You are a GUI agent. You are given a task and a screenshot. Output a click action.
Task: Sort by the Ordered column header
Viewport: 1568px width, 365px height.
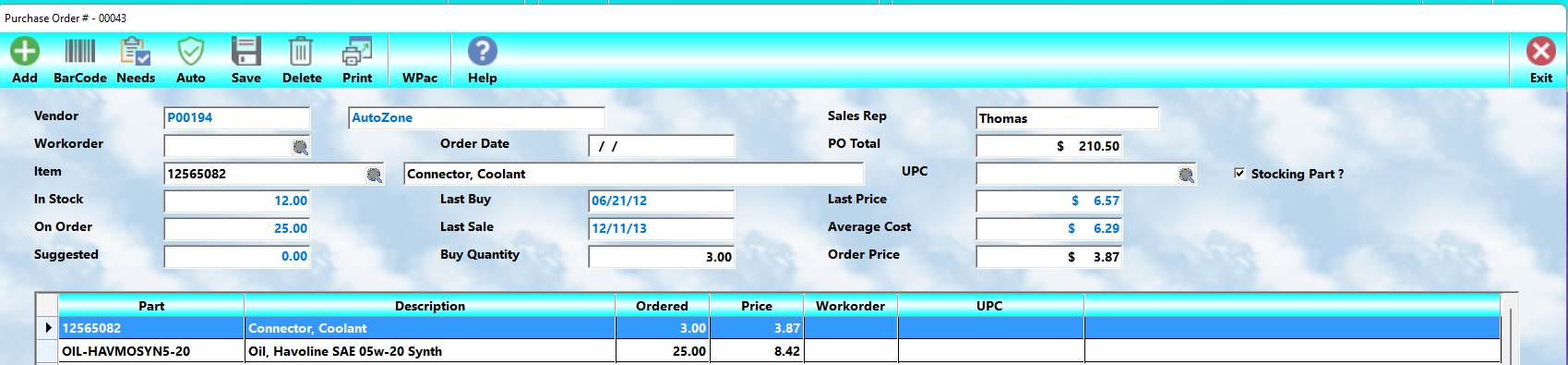pos(663,306)
